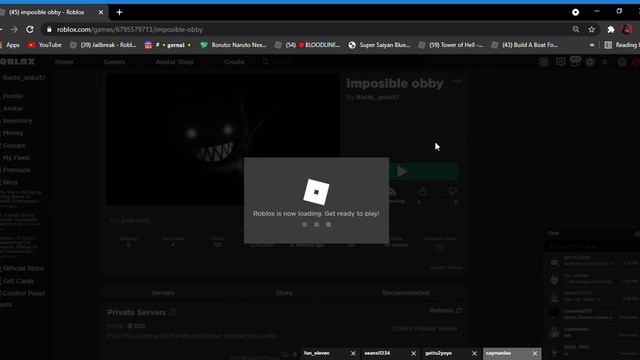The width and height of the screenshot is (640, 360).
Task: Open the Jailbreak Roblox bookmark
Action: pos(103,45)
